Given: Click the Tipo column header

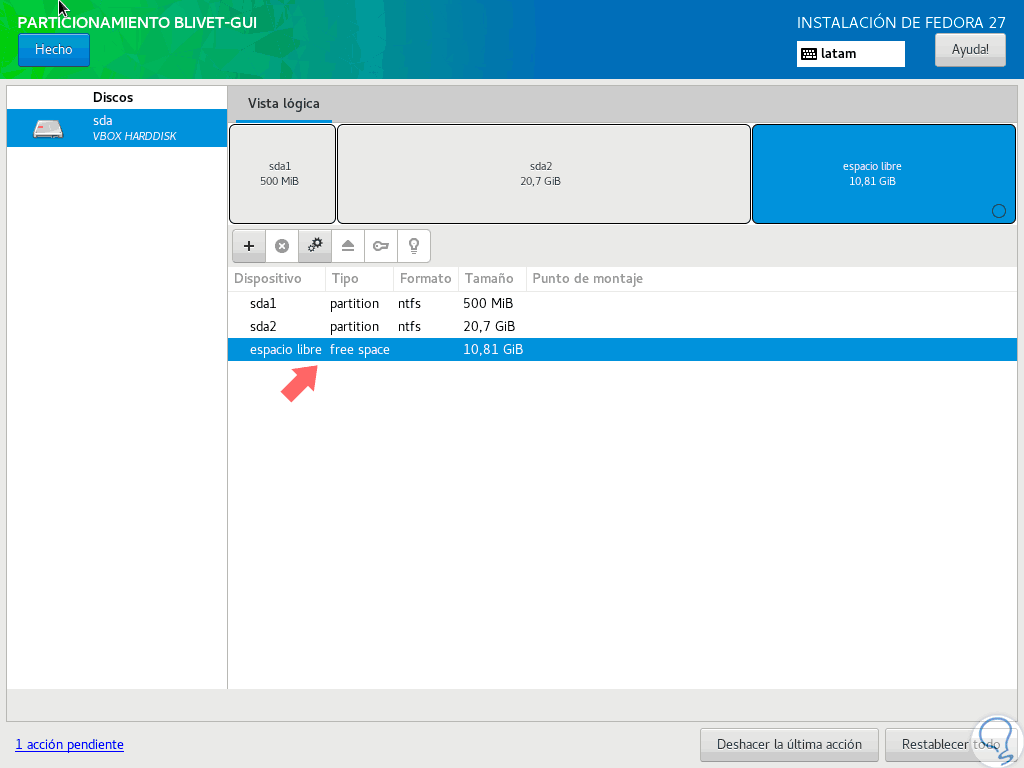Looking at the screenshot, I should click(x=359, y=279).
